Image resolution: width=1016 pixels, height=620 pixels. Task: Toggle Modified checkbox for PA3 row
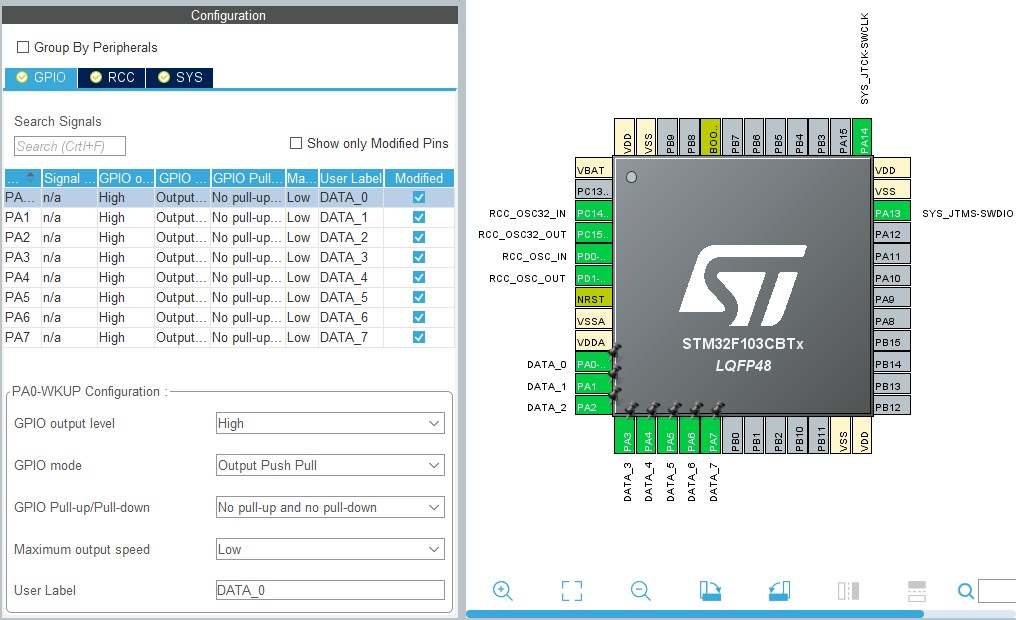click(x=419, y=257)
